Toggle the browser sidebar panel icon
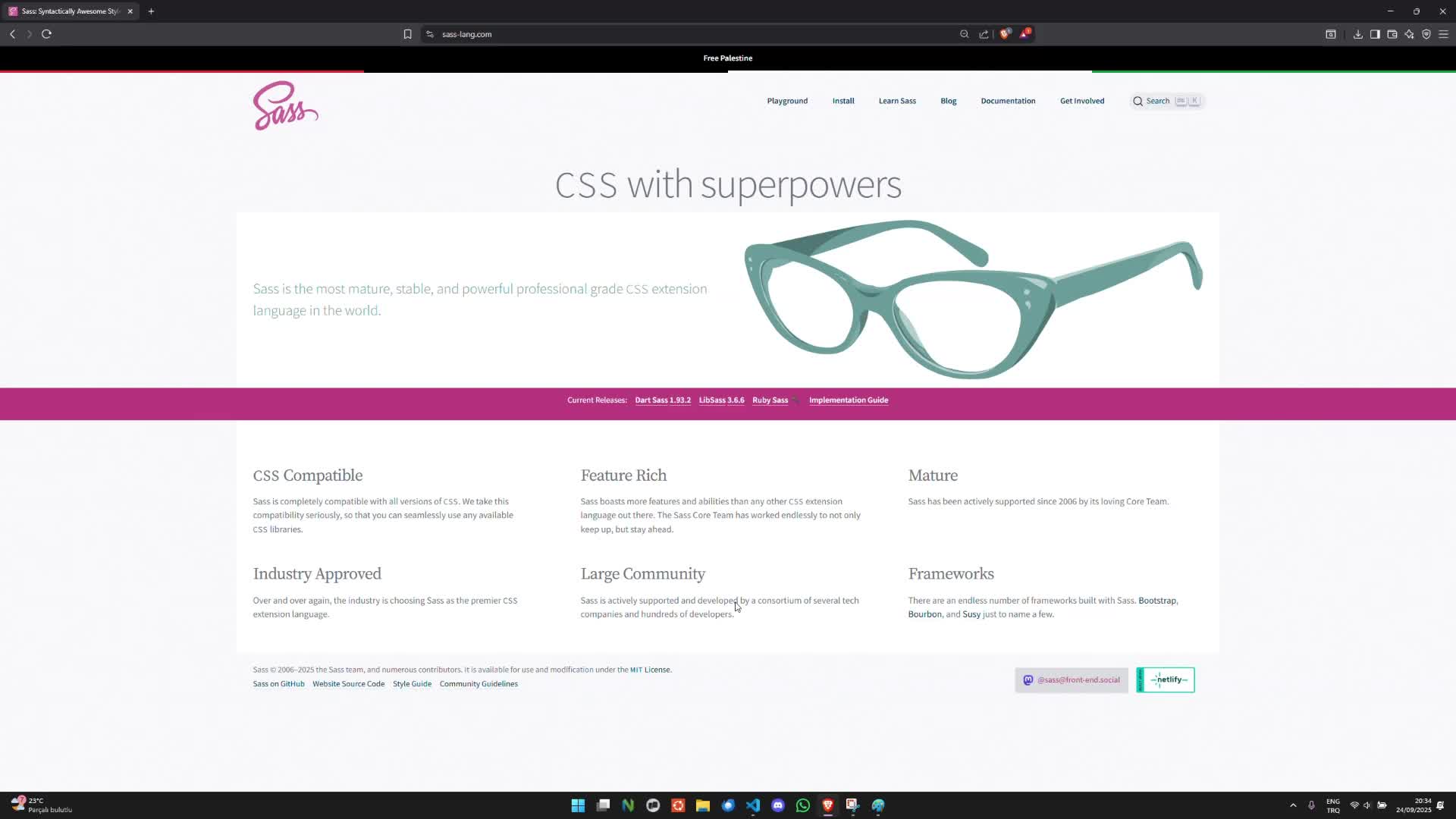 coord(1375,34)
